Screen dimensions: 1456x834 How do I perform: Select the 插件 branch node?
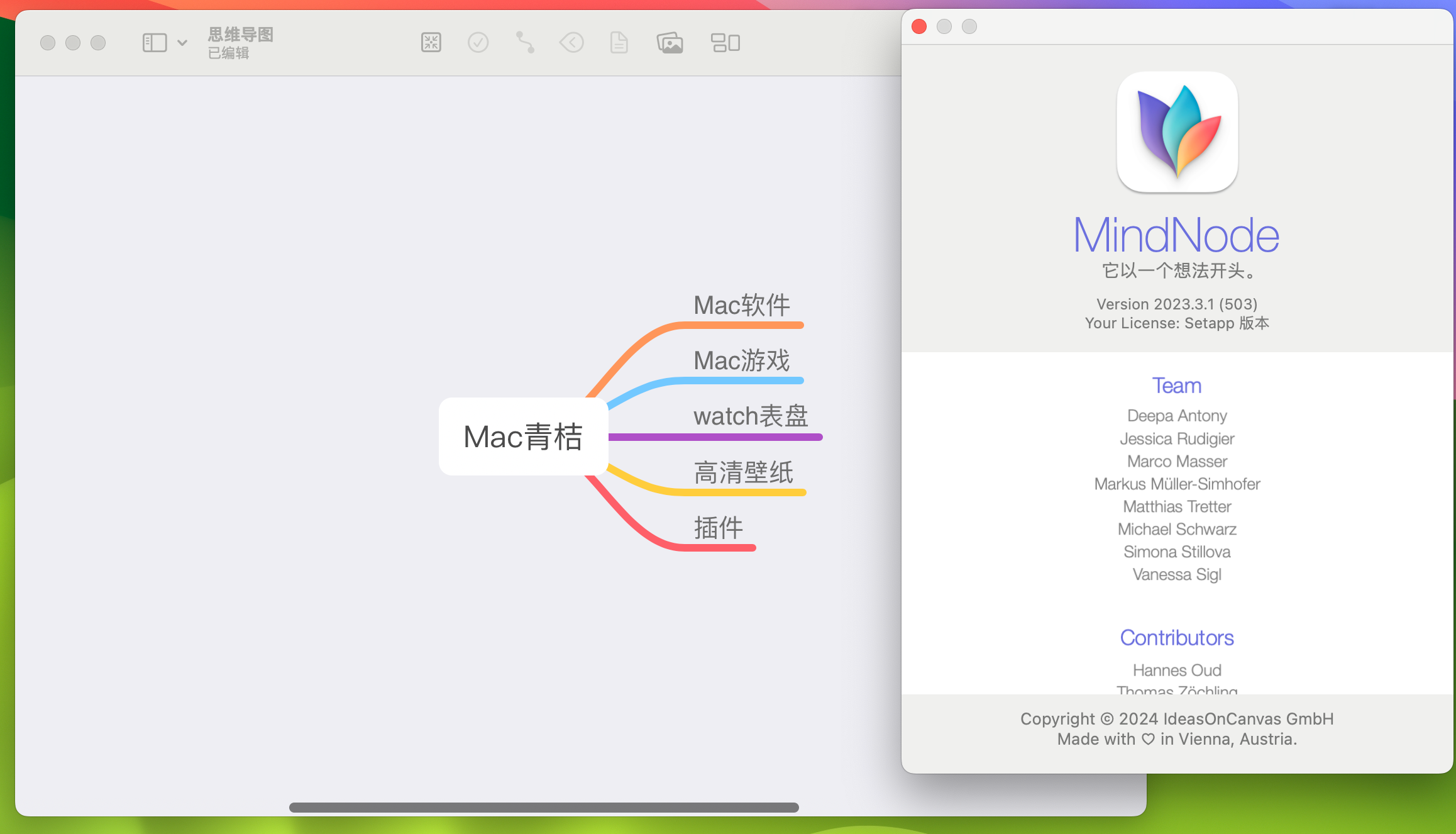point(719,528)
